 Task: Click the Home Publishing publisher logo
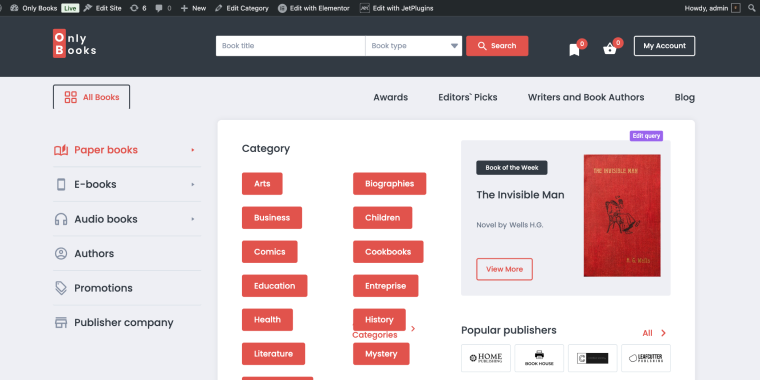click(486, 358)
